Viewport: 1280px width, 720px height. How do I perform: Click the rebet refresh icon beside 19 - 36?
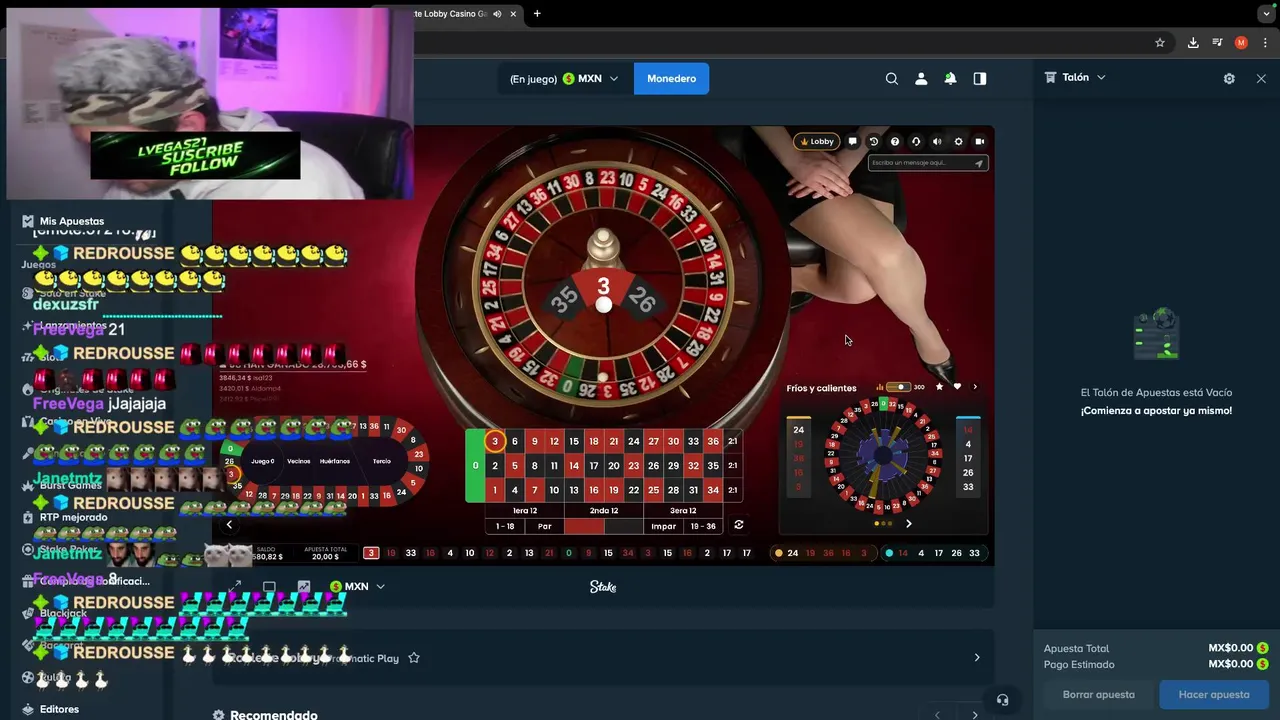coord(739,525)
